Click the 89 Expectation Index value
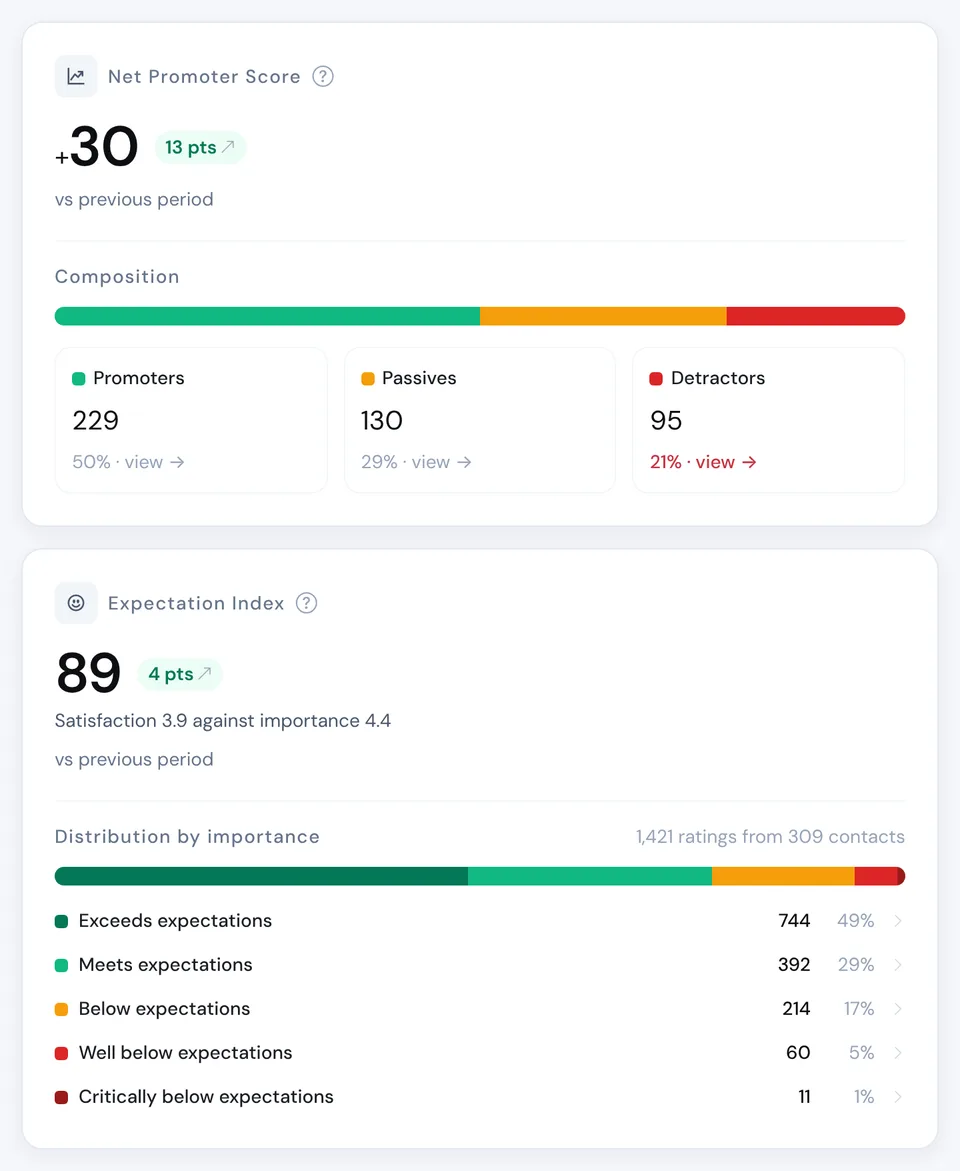Viewport: 960px width, 1171px height. coord(88,673)
